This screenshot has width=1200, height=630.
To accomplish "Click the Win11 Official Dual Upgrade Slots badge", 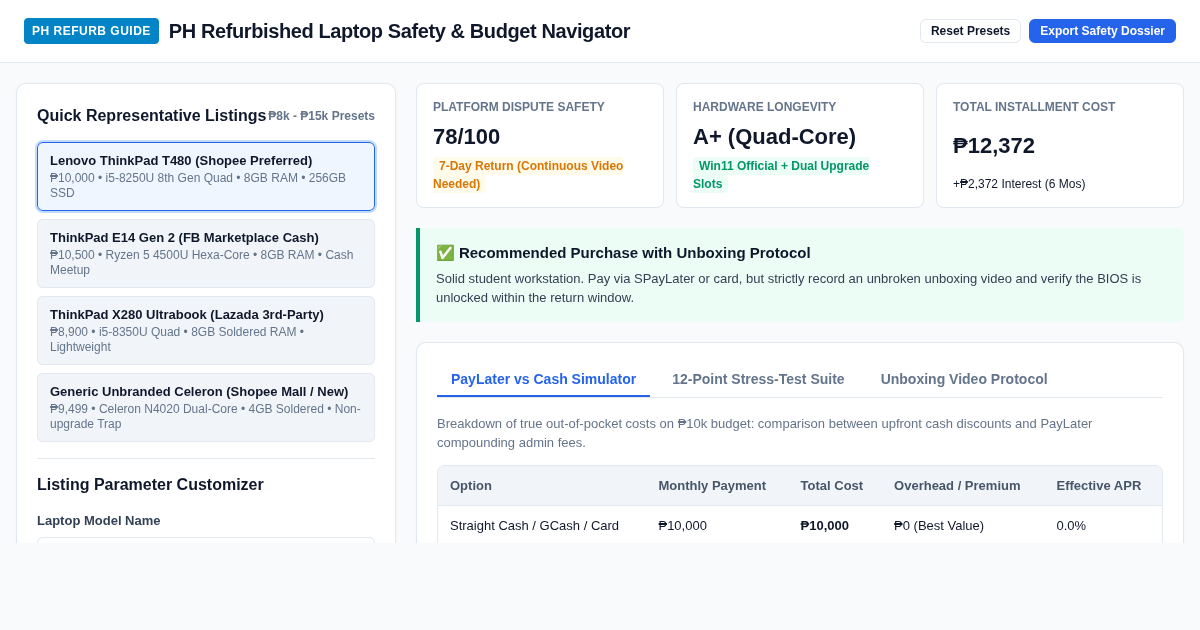I will [781, 175].
